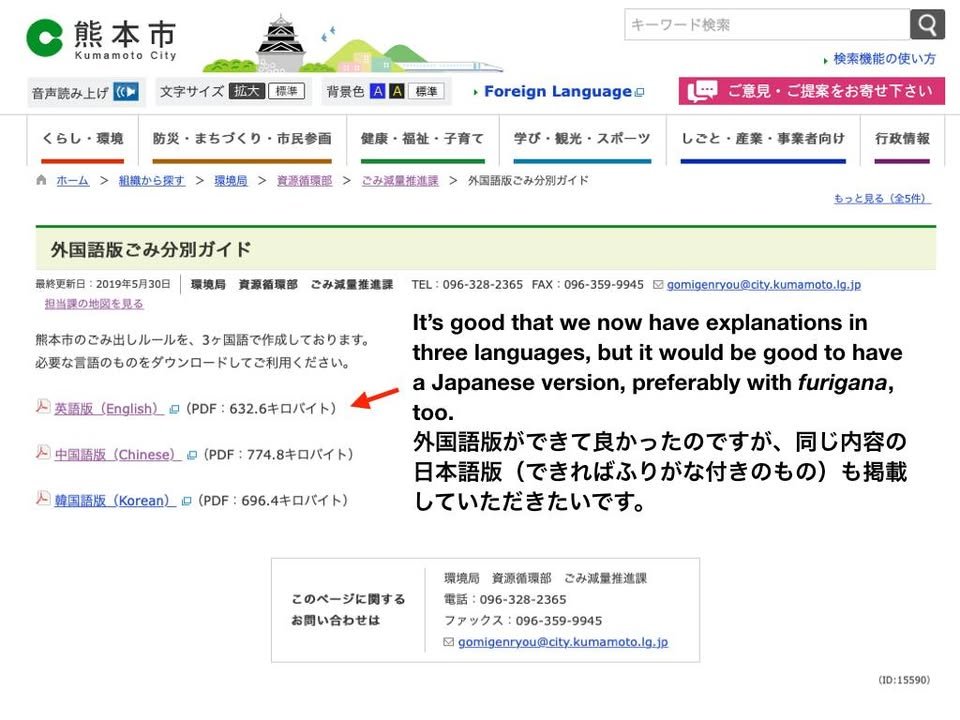Click the keyword search input field

point(766,25)
